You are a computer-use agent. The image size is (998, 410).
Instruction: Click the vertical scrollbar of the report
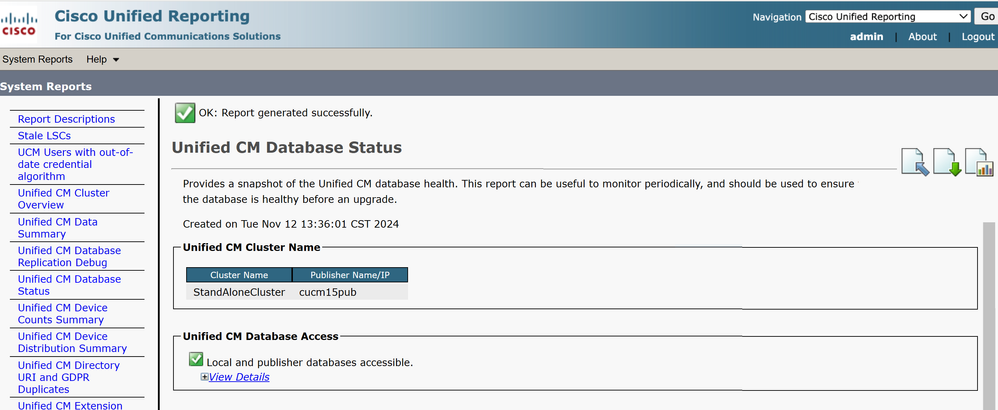[988, 316]
